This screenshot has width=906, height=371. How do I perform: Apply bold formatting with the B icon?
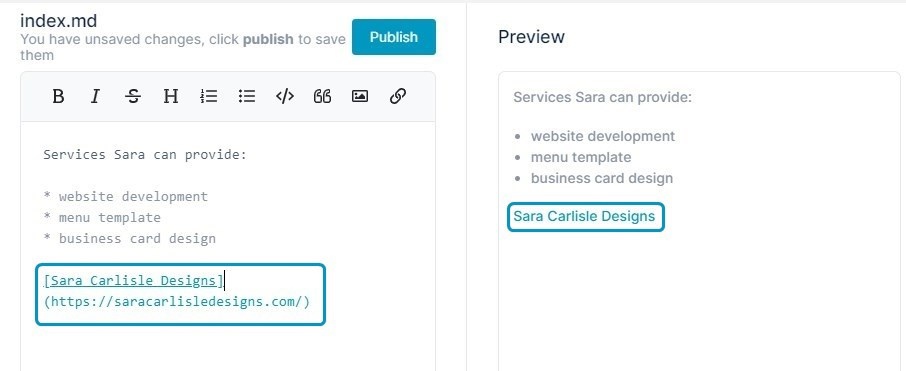(58, 96)
